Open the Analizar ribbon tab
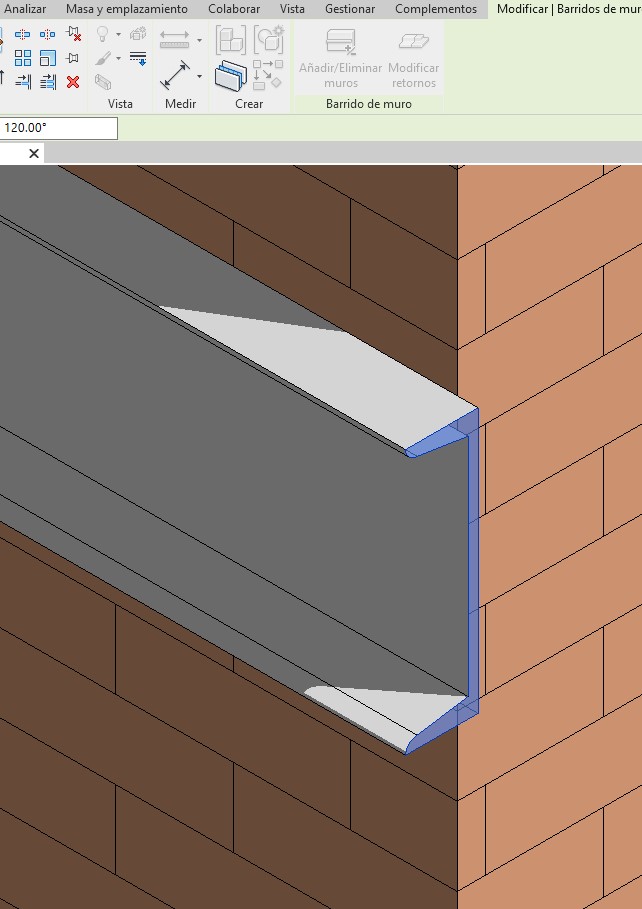The image size is (642, 909). click(x=24, y=9)
